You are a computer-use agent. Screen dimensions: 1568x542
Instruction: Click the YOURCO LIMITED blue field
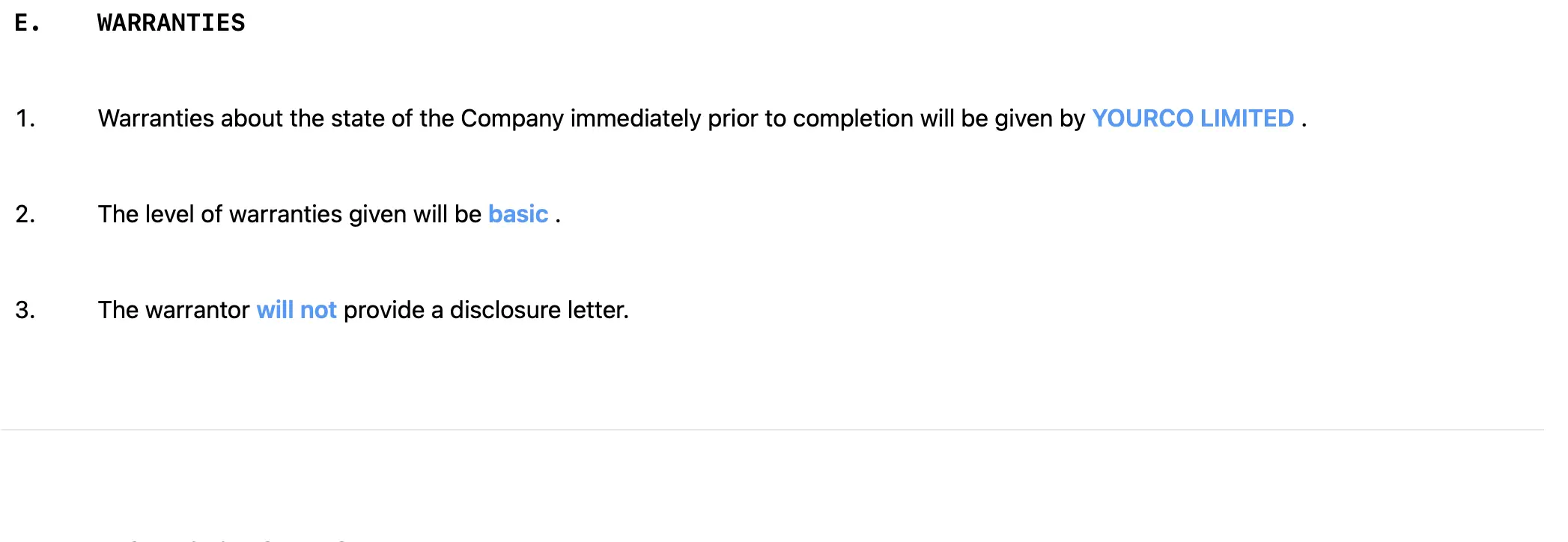tap(1193, 118)
